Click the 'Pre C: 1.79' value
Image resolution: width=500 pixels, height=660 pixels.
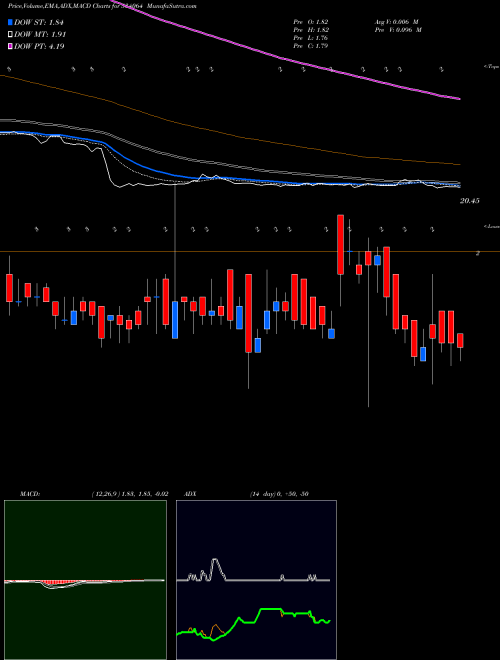311,45
